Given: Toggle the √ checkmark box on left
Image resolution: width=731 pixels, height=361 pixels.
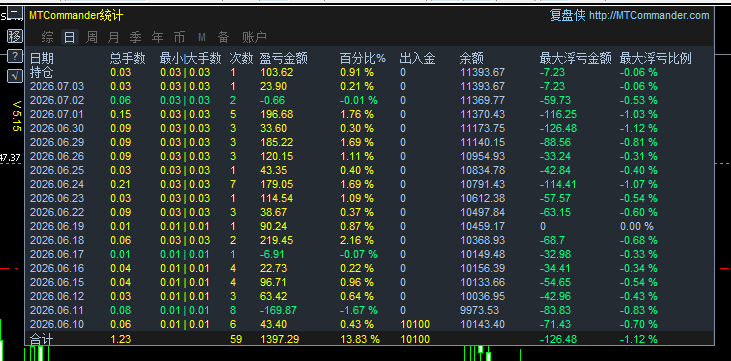Looking at the screenshot, I should [x=15, y=76].
